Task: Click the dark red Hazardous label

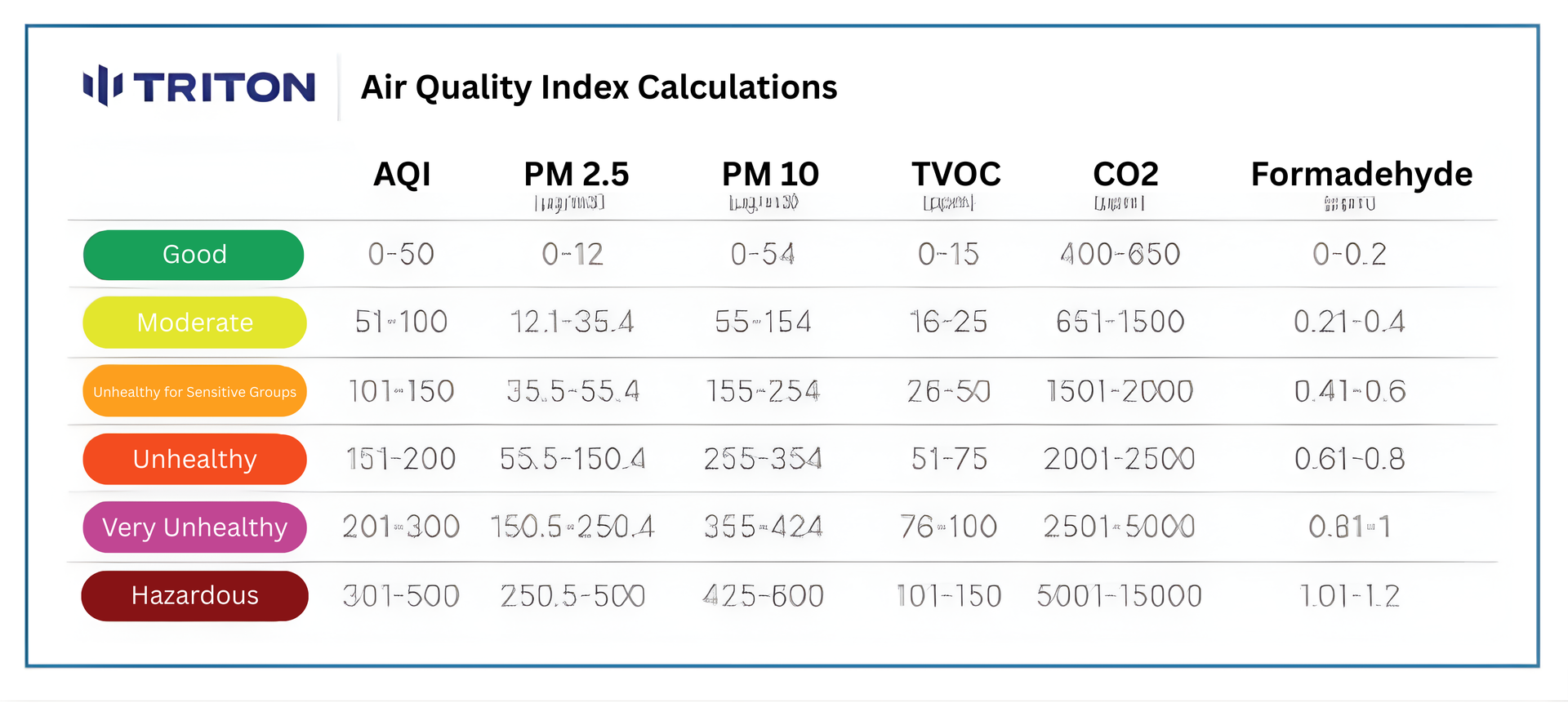Action: pyautogui.click(x=194, y=596)
